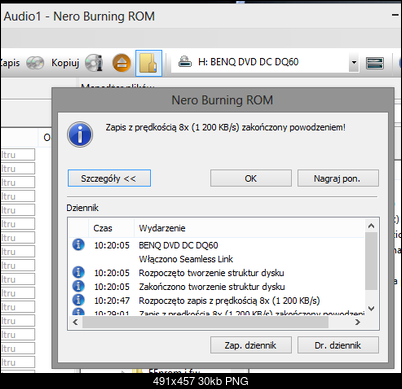Click the copy disc icon beside Kopiuj
402x389 pixels.
(94, 63)
